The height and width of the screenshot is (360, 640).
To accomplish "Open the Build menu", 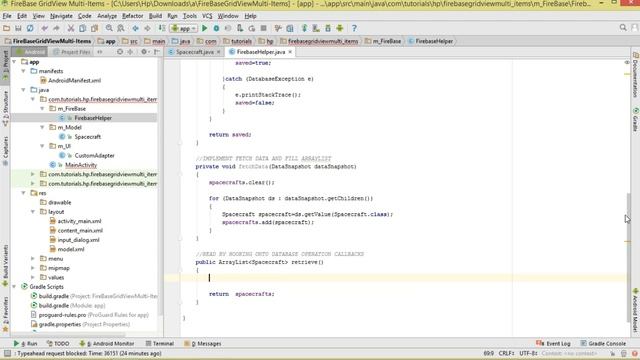I will 155,16.
